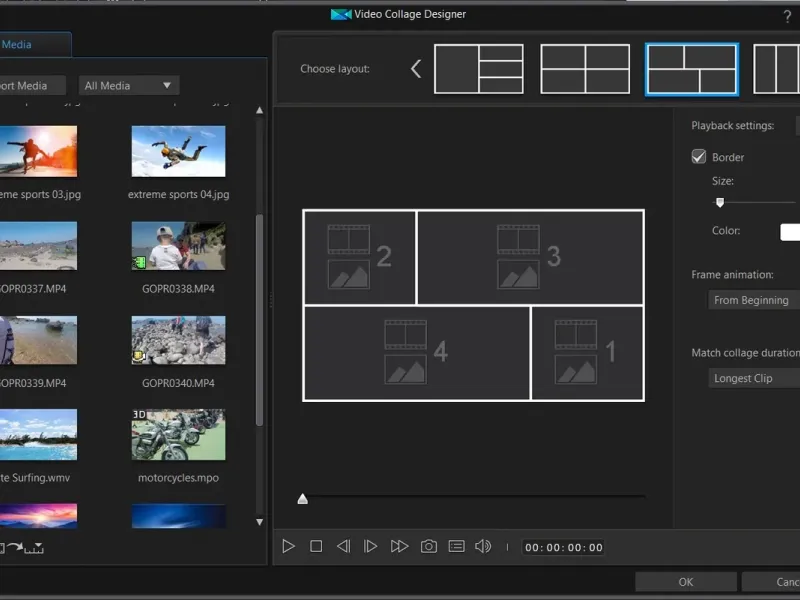Open the white border color swatch
800x600 pixels.
click(x=790, y=231)
